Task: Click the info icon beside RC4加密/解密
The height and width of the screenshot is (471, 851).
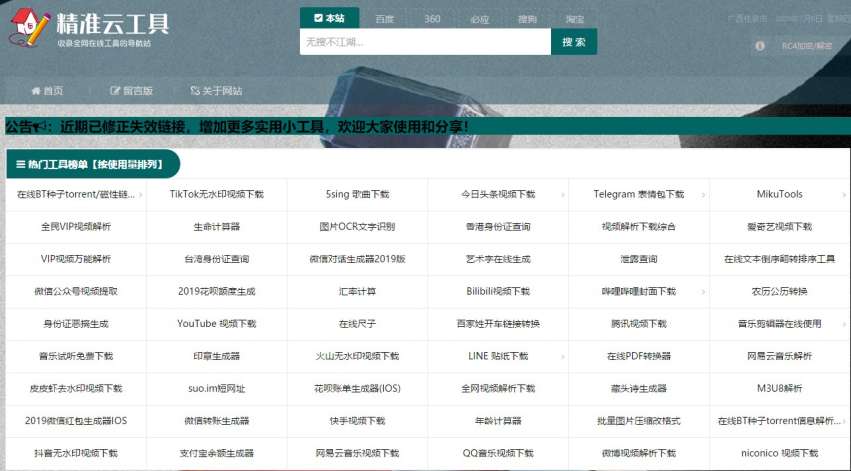Action: pyautogui.click(x=760, y=46)
